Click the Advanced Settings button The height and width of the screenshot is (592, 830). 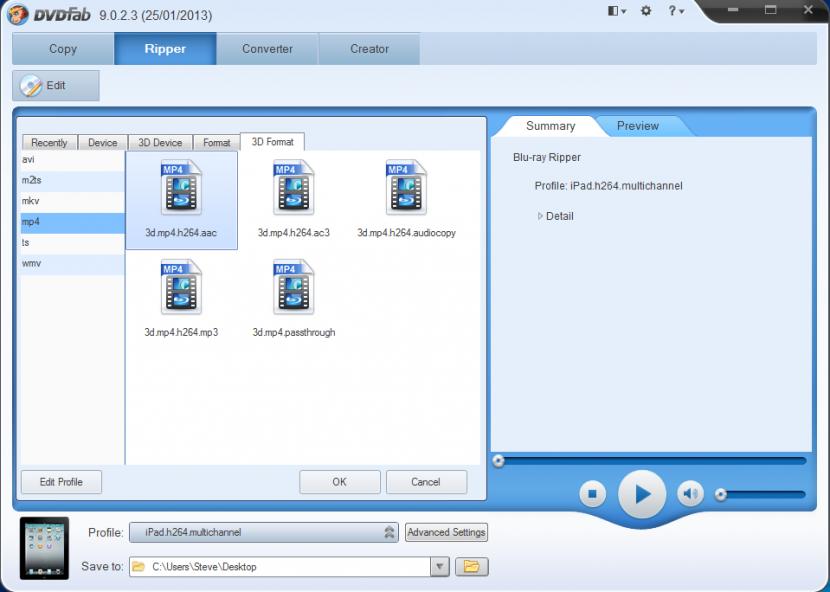(446, 532)
